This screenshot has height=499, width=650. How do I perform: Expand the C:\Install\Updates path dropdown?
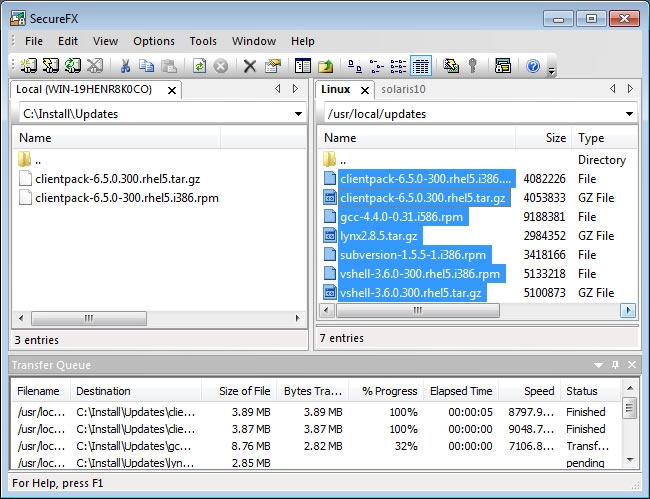pyautogui.click(x=298, y=114)
